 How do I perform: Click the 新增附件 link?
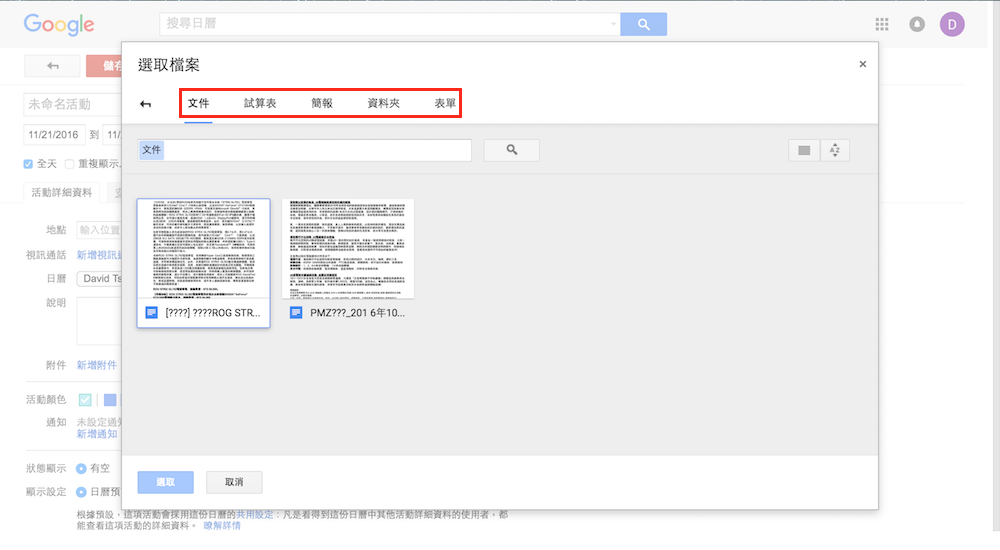97,365
